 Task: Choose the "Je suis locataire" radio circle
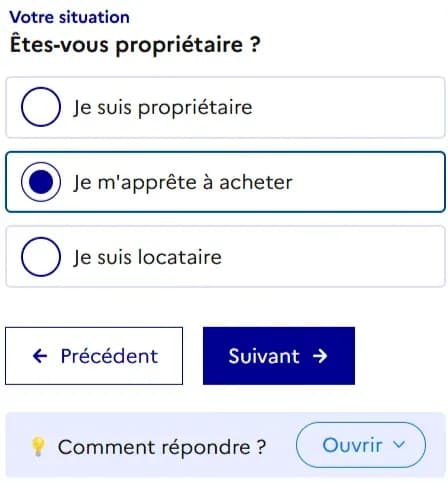click(x=41, y=257)
